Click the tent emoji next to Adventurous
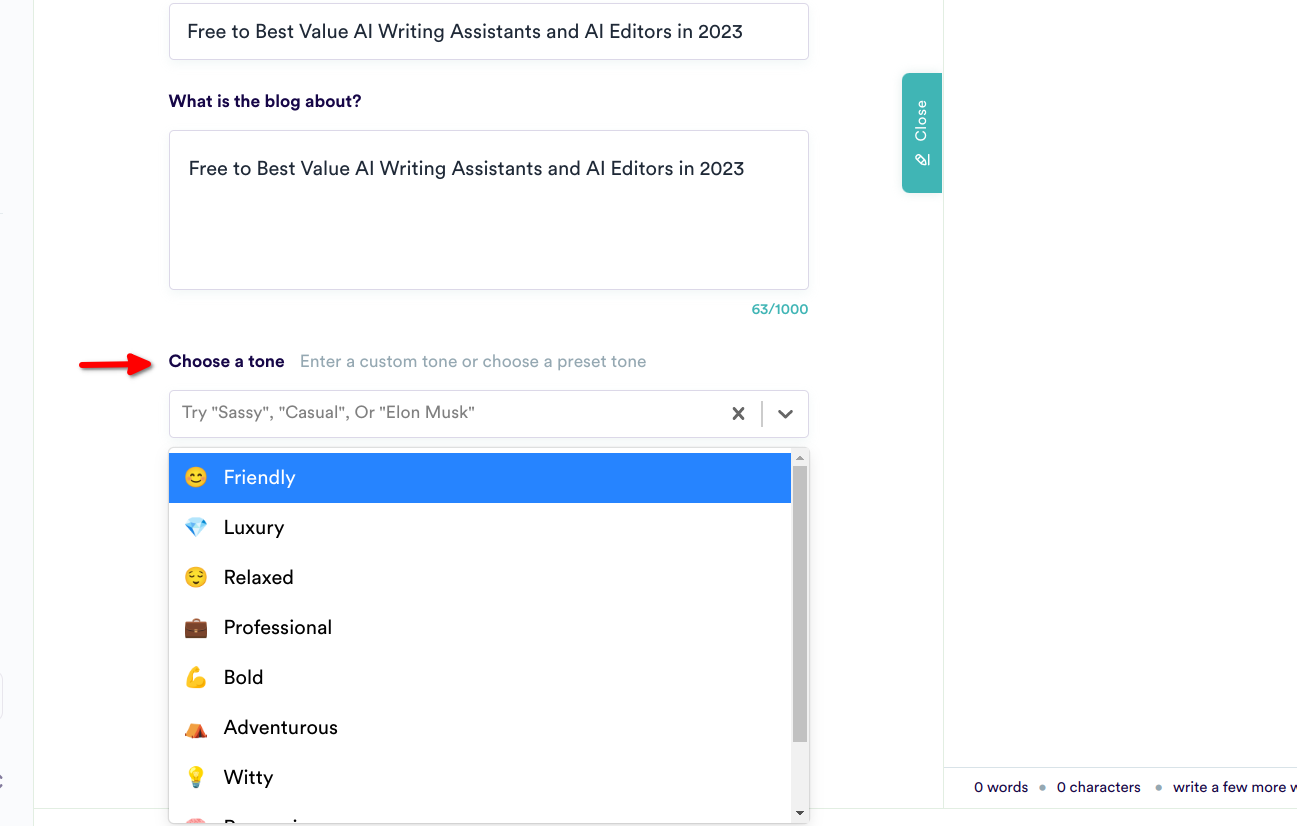This screenshot has height=826, width=1297. coord(196,728)
